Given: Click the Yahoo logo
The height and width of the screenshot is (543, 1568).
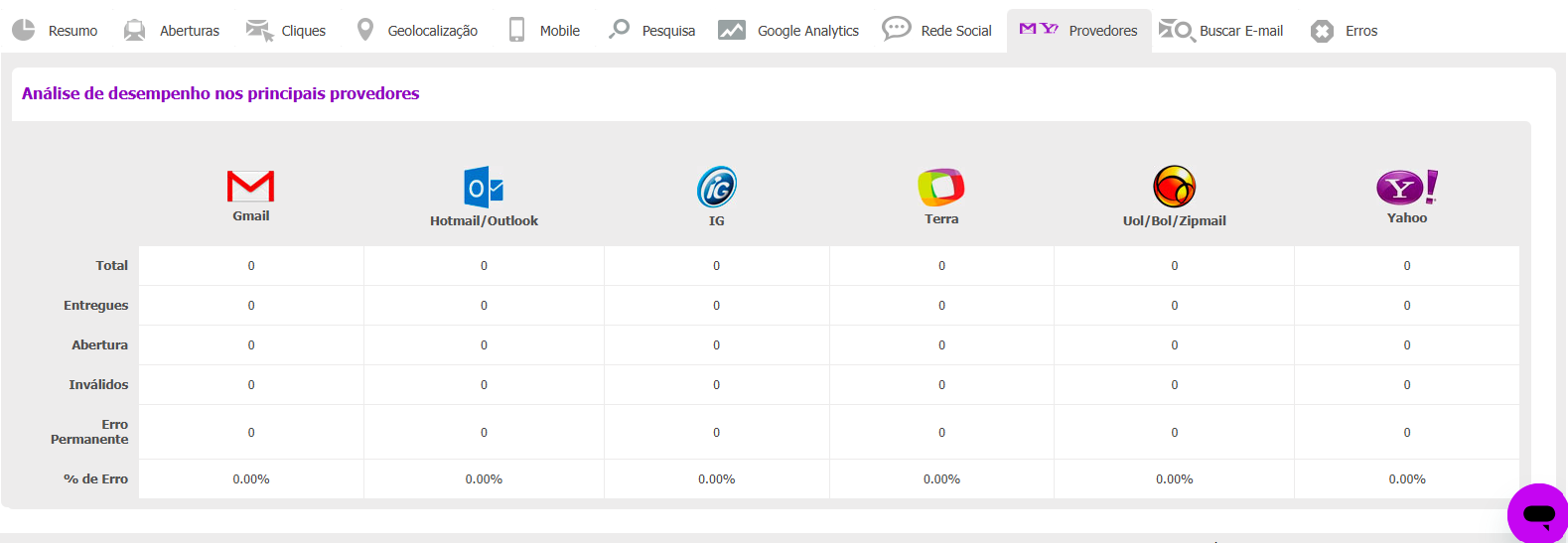Looking at the screenshot, I should pos(1407,187).
